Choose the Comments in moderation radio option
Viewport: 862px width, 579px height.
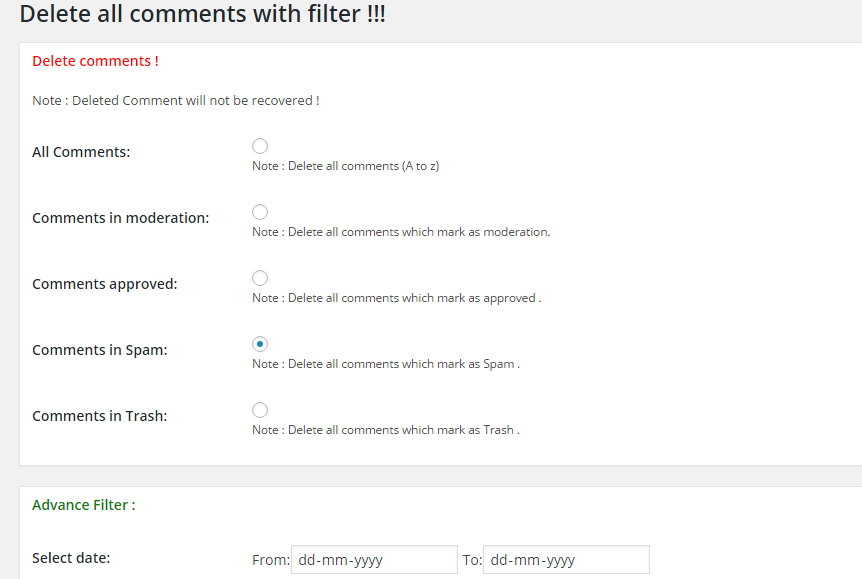coord(260,212)
